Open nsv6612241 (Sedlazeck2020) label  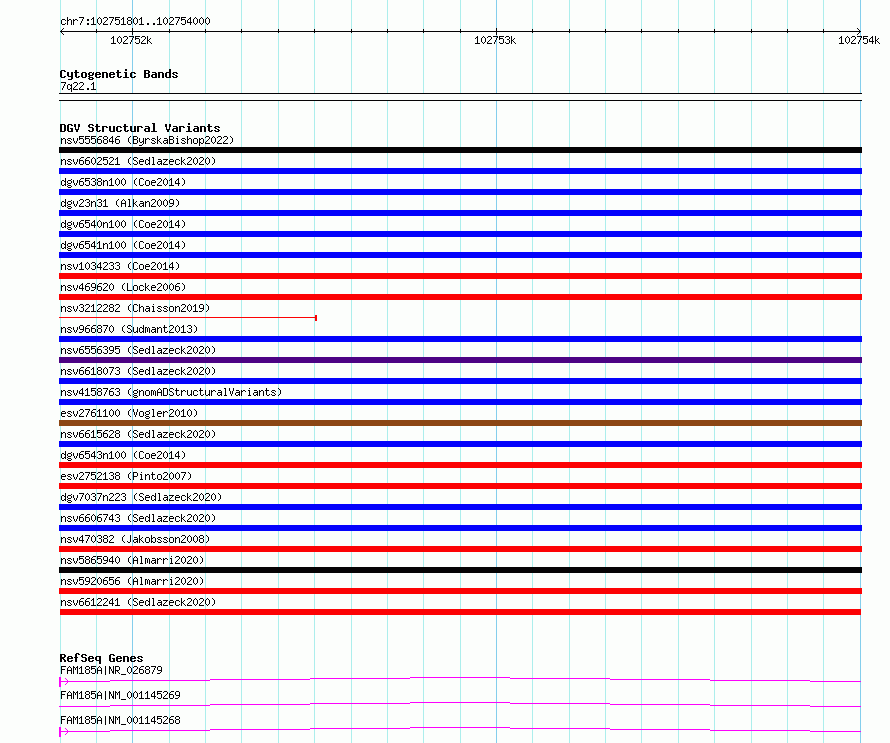click(x=138, y=602)
